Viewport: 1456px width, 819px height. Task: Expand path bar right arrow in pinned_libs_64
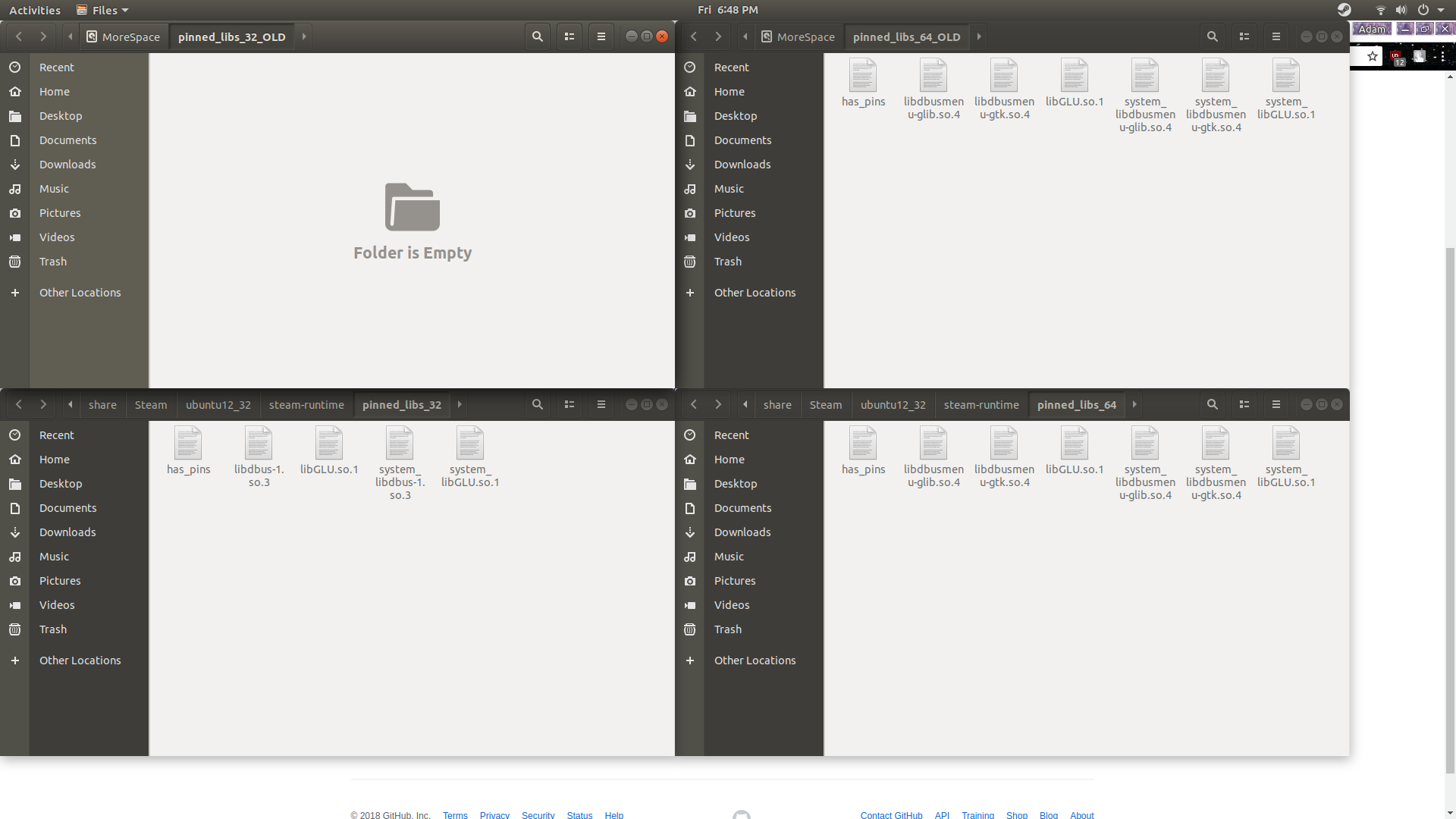pos(1134,404)
